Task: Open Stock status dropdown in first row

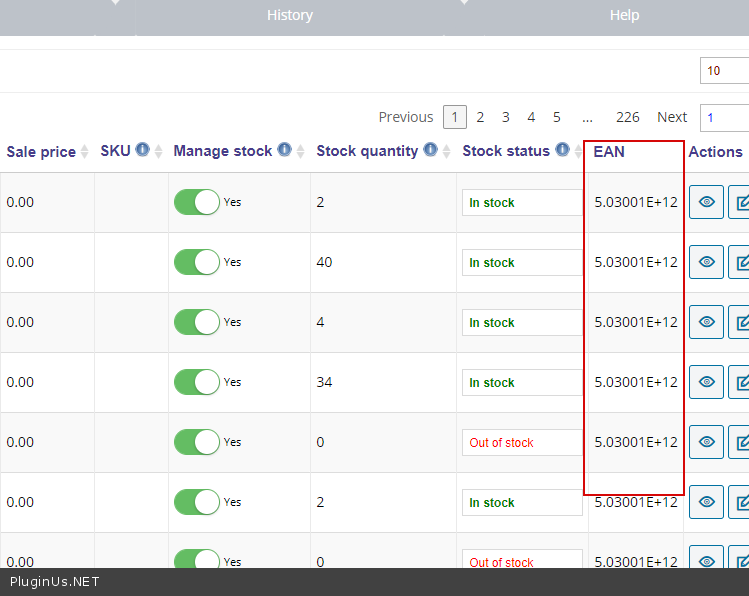Action: [x=521, y=202]
